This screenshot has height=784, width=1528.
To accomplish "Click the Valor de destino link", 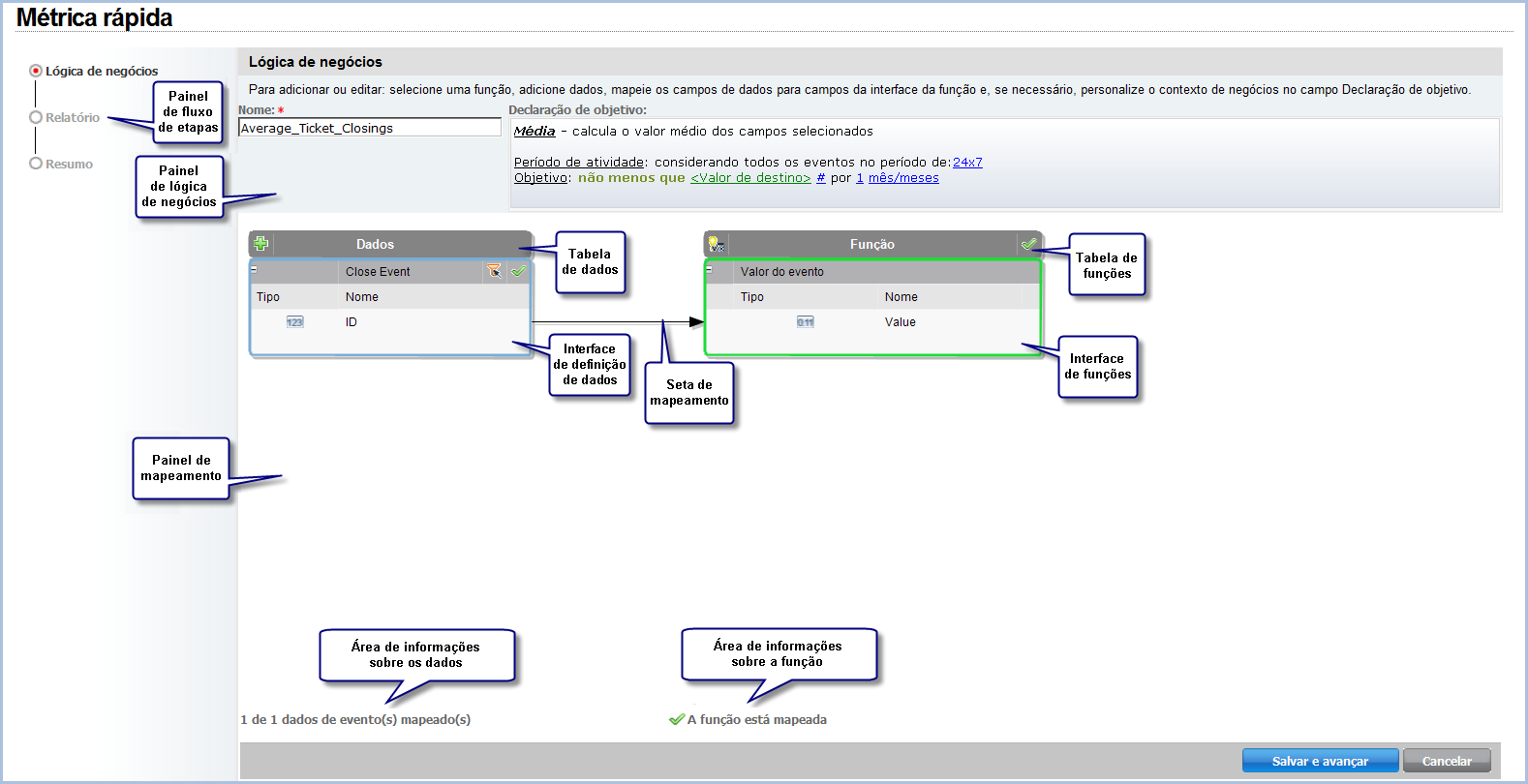I will pos(749,178).
